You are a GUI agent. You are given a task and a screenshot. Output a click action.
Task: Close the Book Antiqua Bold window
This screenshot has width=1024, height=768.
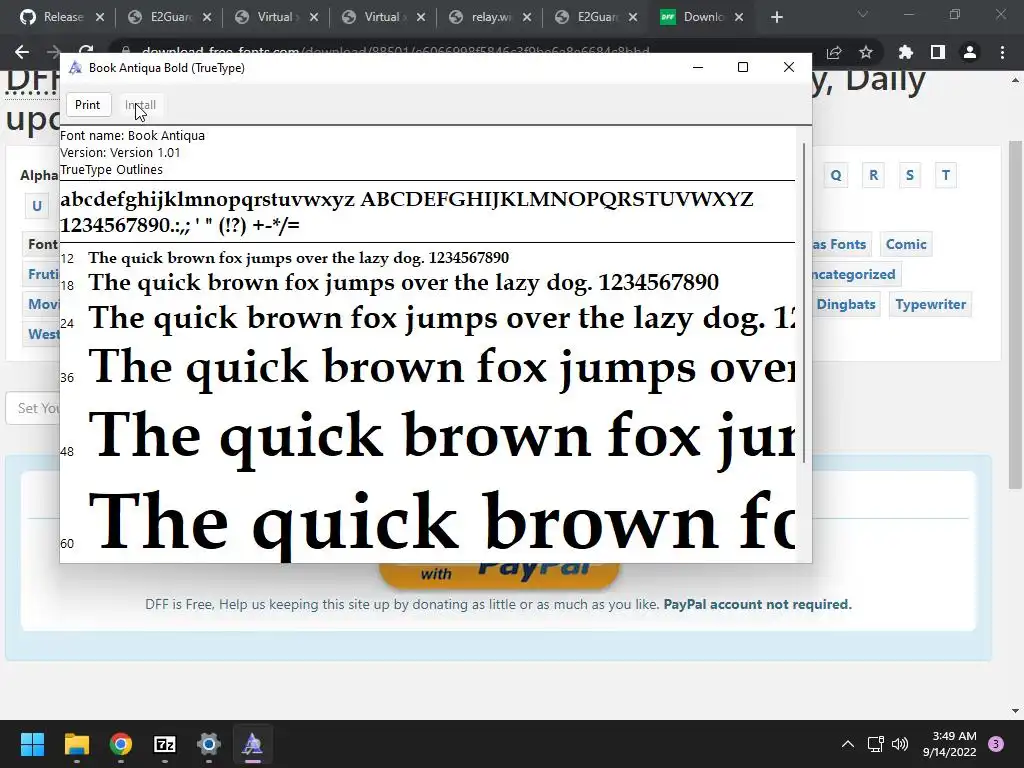click(789, 67)
